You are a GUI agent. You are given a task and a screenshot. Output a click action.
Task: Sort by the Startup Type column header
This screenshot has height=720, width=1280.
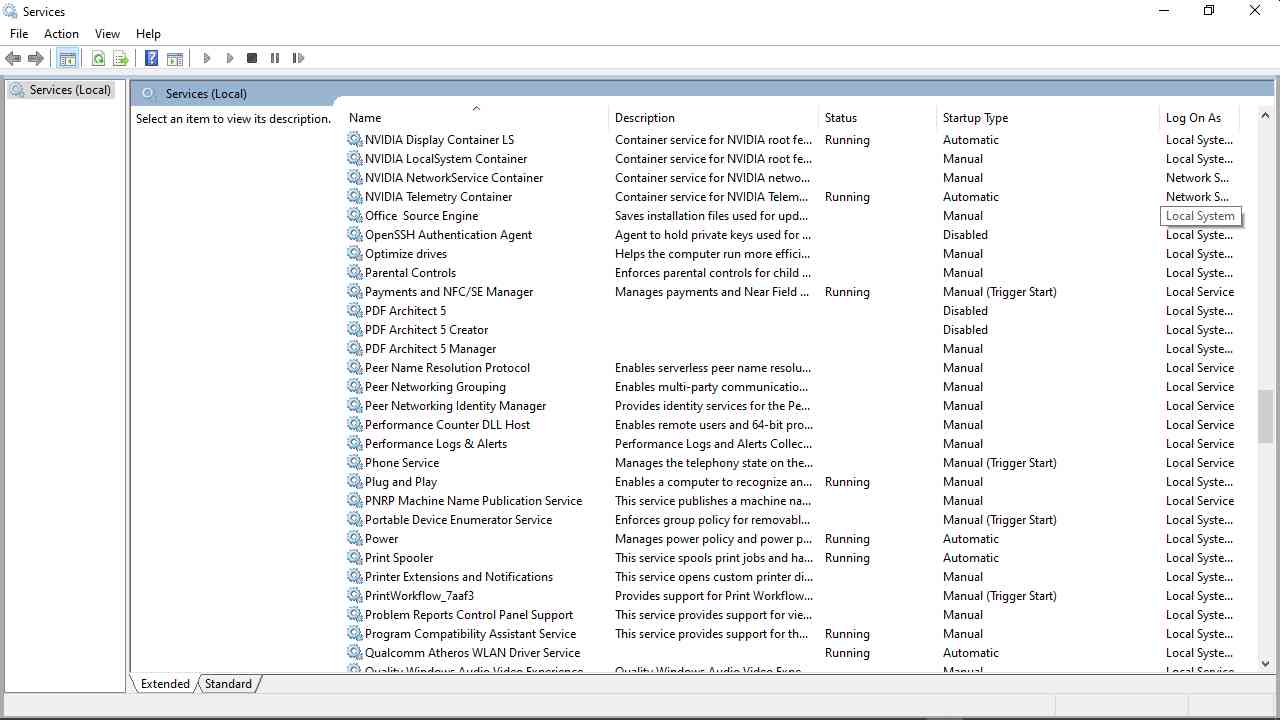click(975, 118)
